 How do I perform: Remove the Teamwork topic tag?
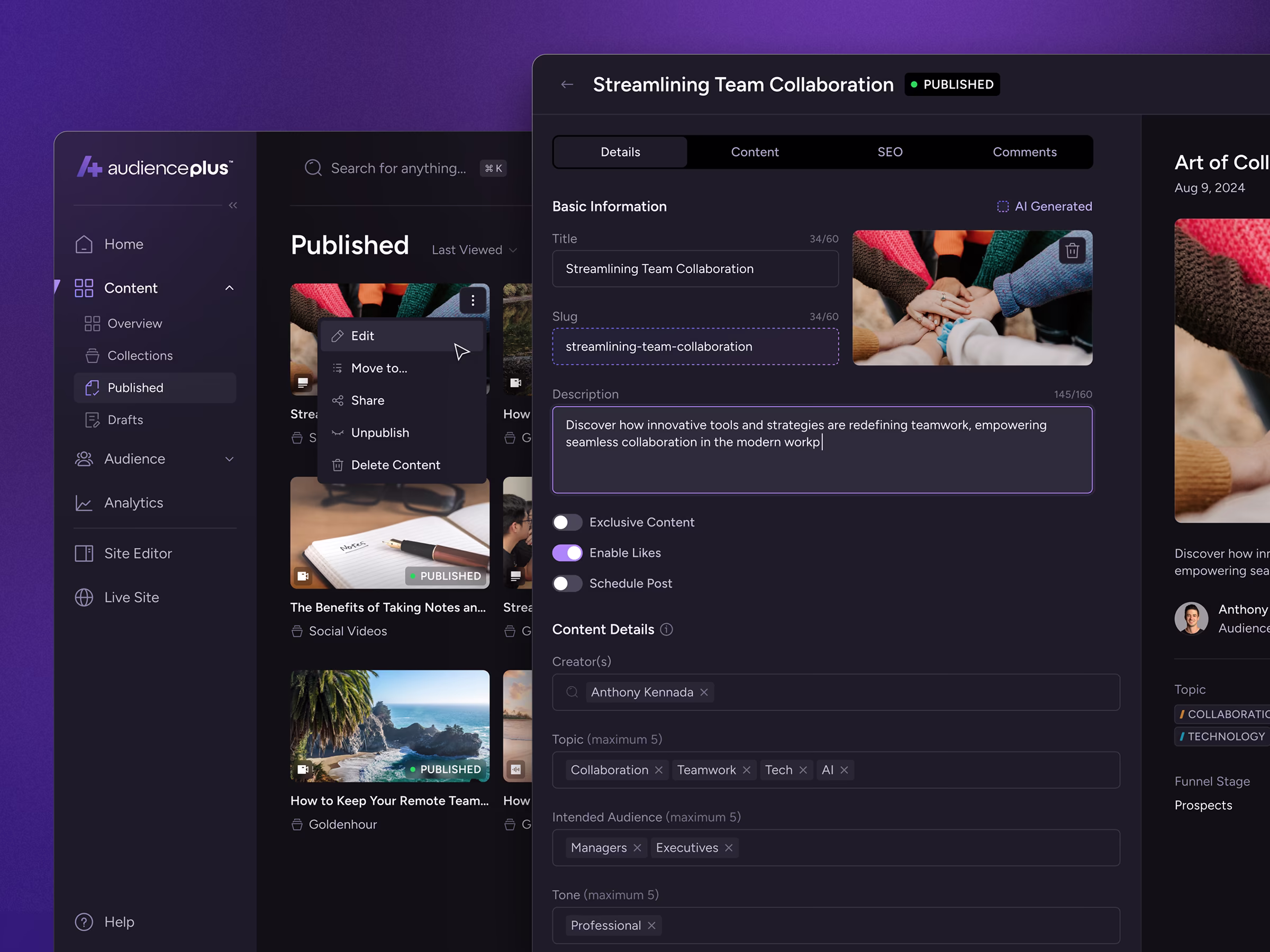pos(746,770)
